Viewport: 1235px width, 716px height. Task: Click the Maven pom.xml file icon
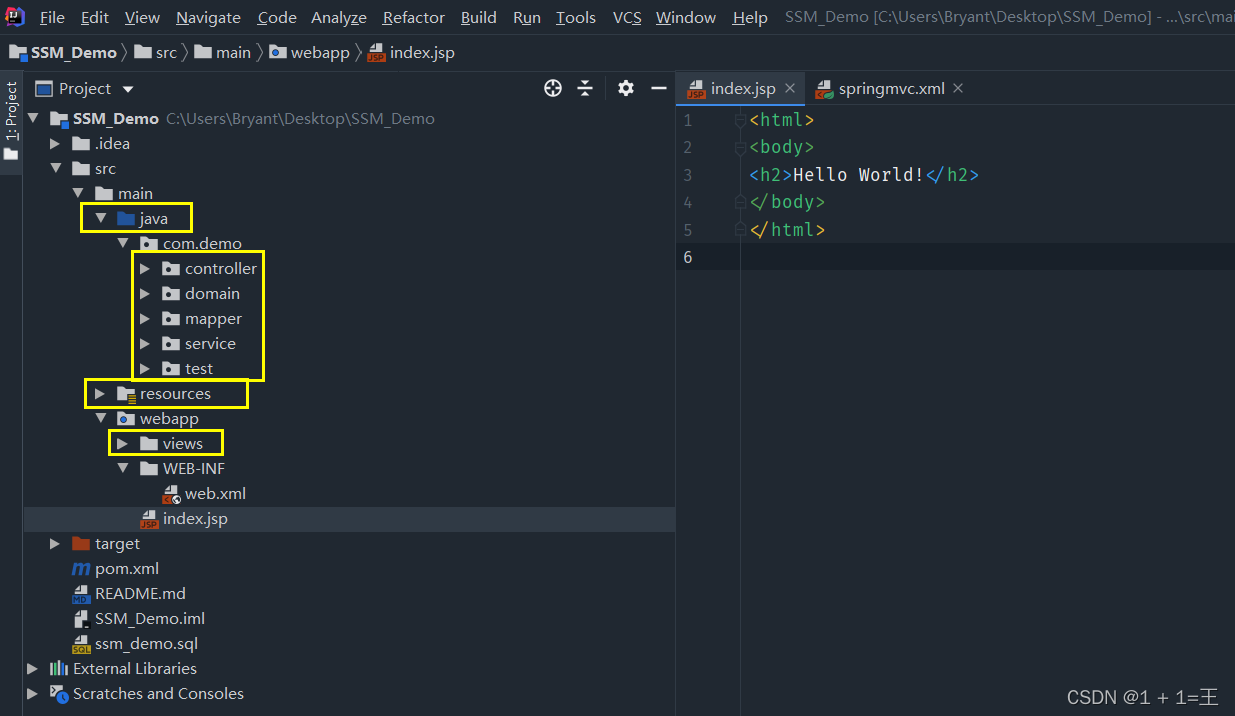tap(81, 569)
